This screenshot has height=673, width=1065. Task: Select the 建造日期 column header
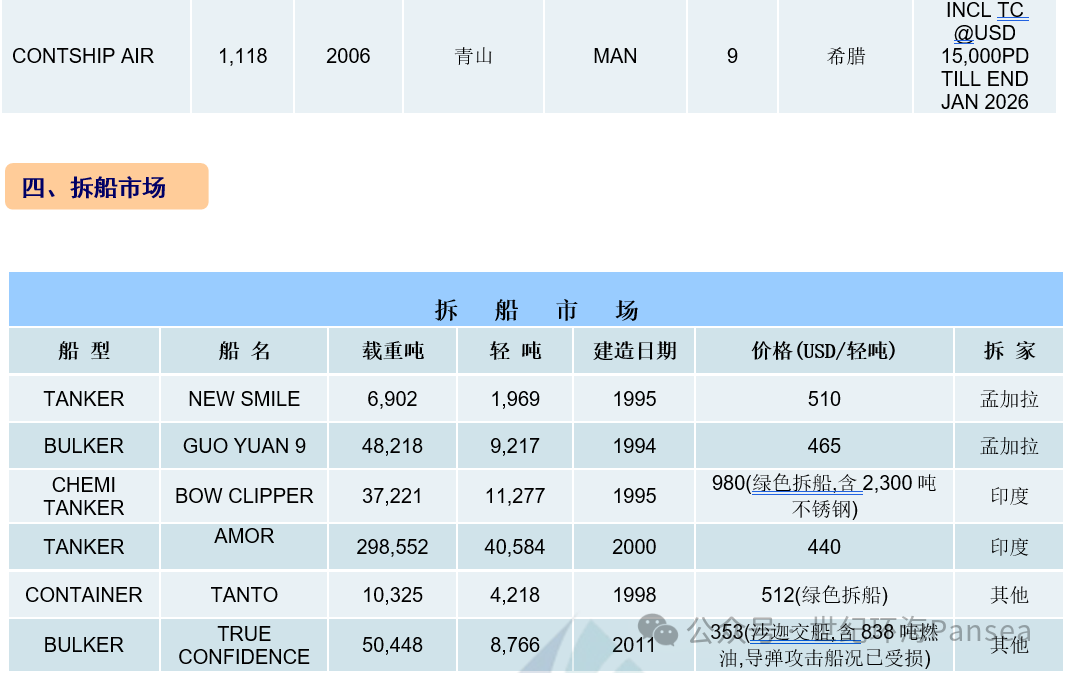pos(634,351)
